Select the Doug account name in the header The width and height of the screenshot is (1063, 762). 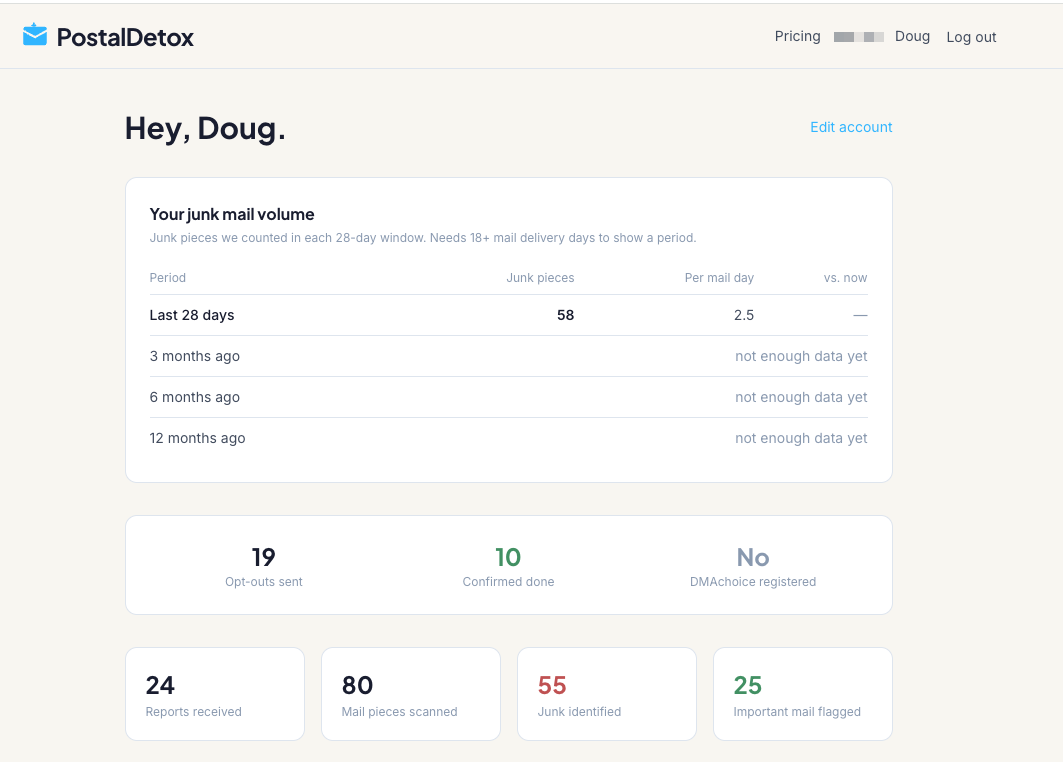[912, 36]
